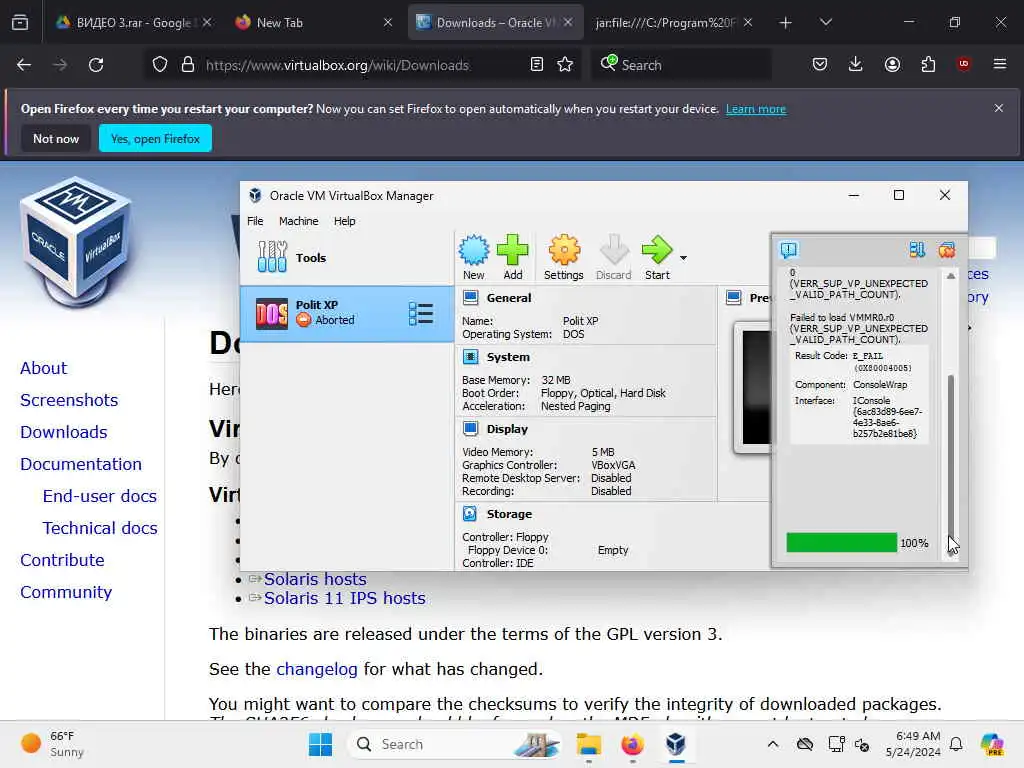Click the notification scroll up arrow

click(951, 276)
